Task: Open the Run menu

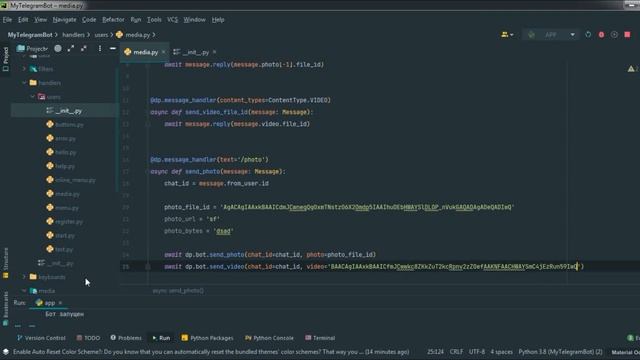Action: coord(136,20)
